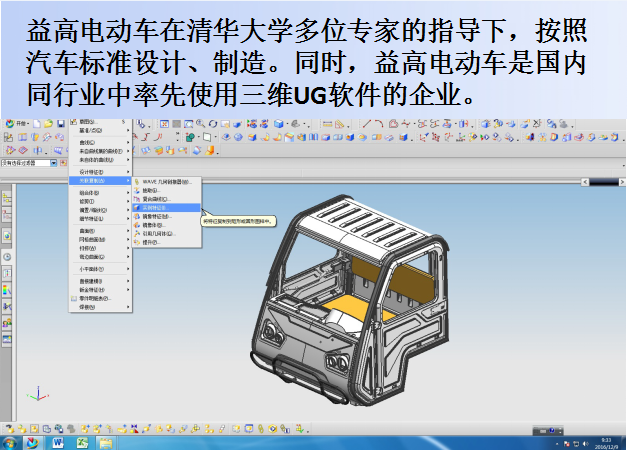
Task: Click the left scroll arrow above viewport
Action: coord(585,182)
